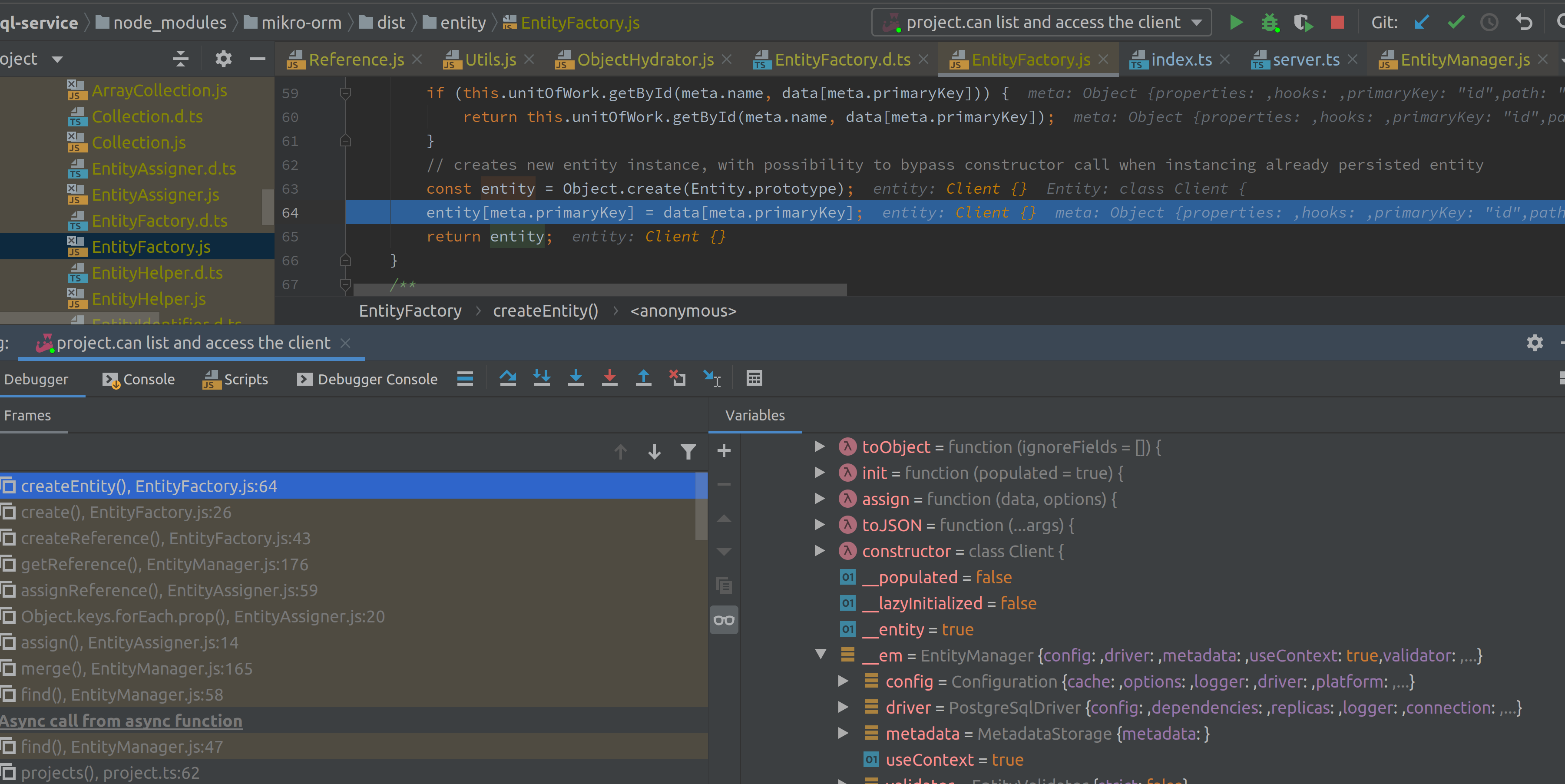Click the Step Over debugger icon

click(508, 378)
